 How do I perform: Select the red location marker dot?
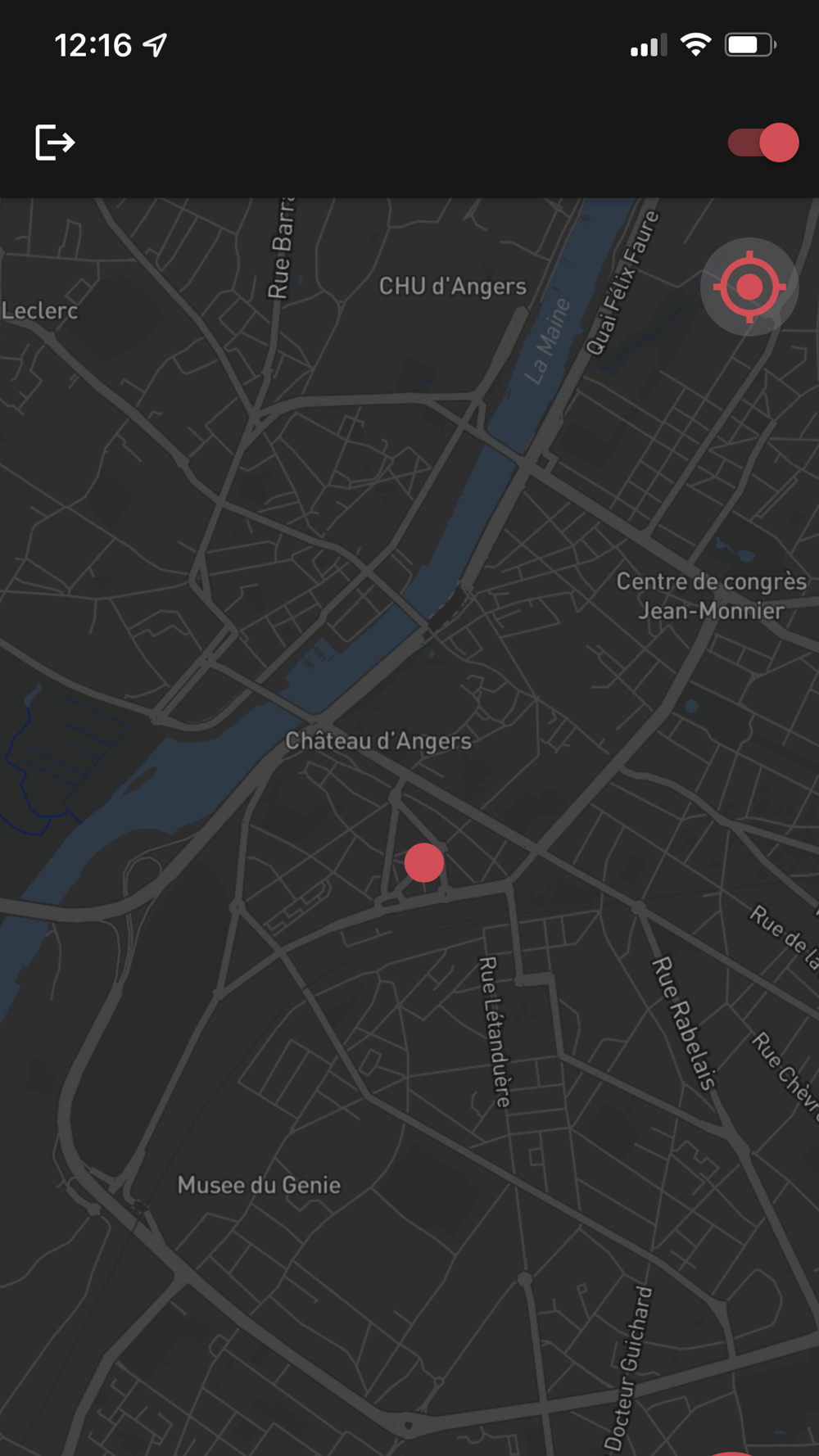coord(424,862)
